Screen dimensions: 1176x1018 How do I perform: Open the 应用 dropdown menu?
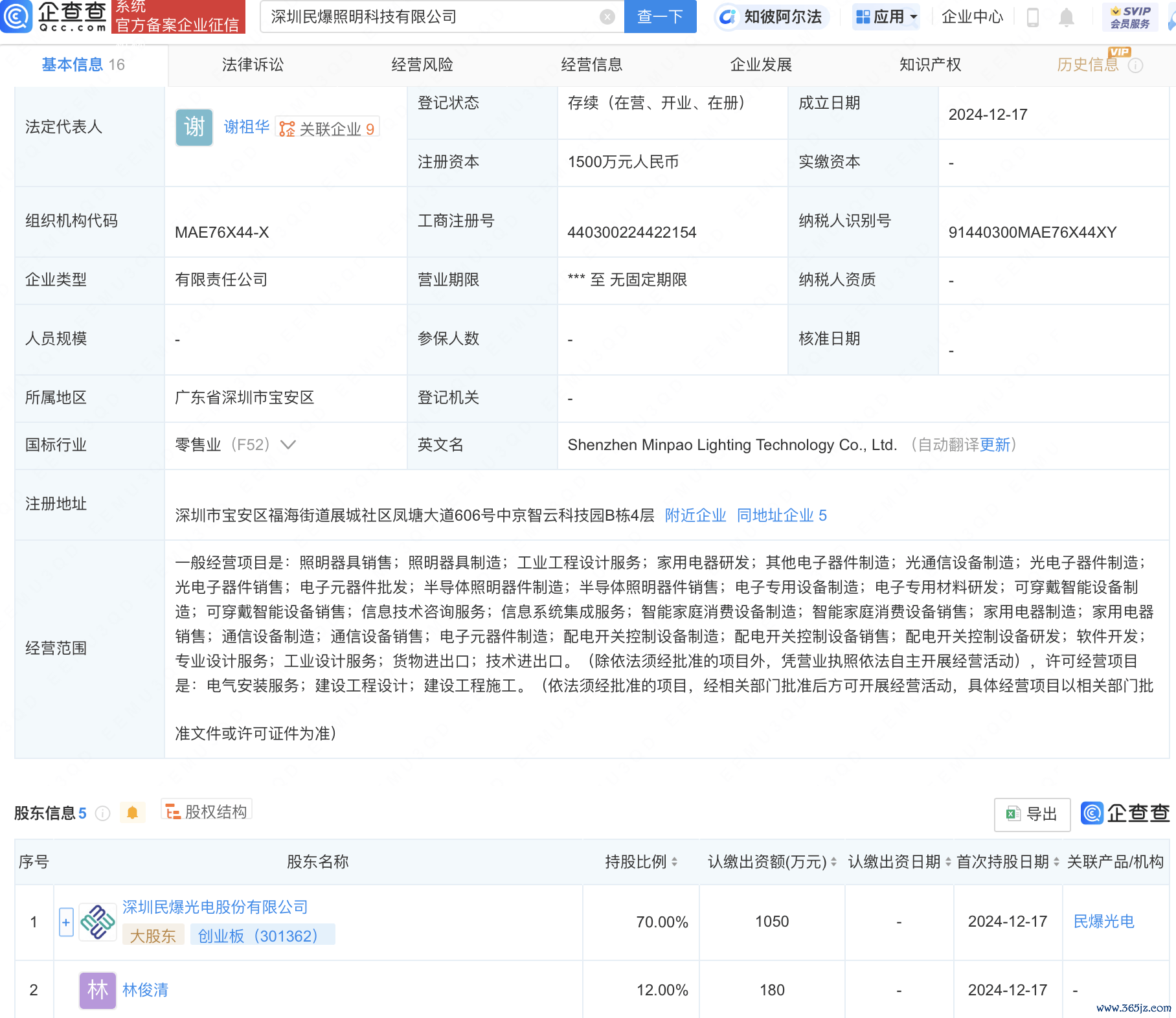886,17
